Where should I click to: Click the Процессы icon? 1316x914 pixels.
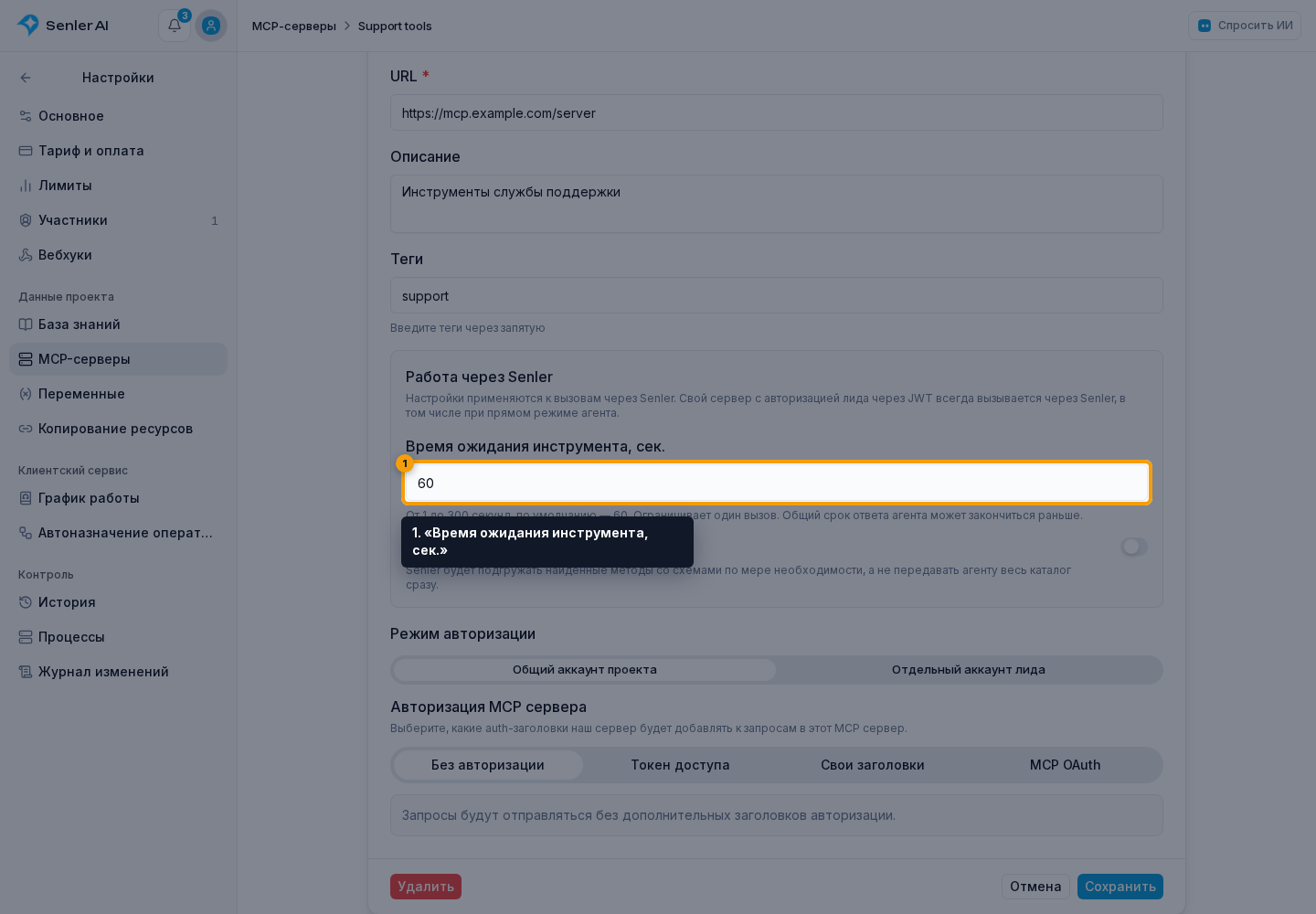tap(26, 637)
